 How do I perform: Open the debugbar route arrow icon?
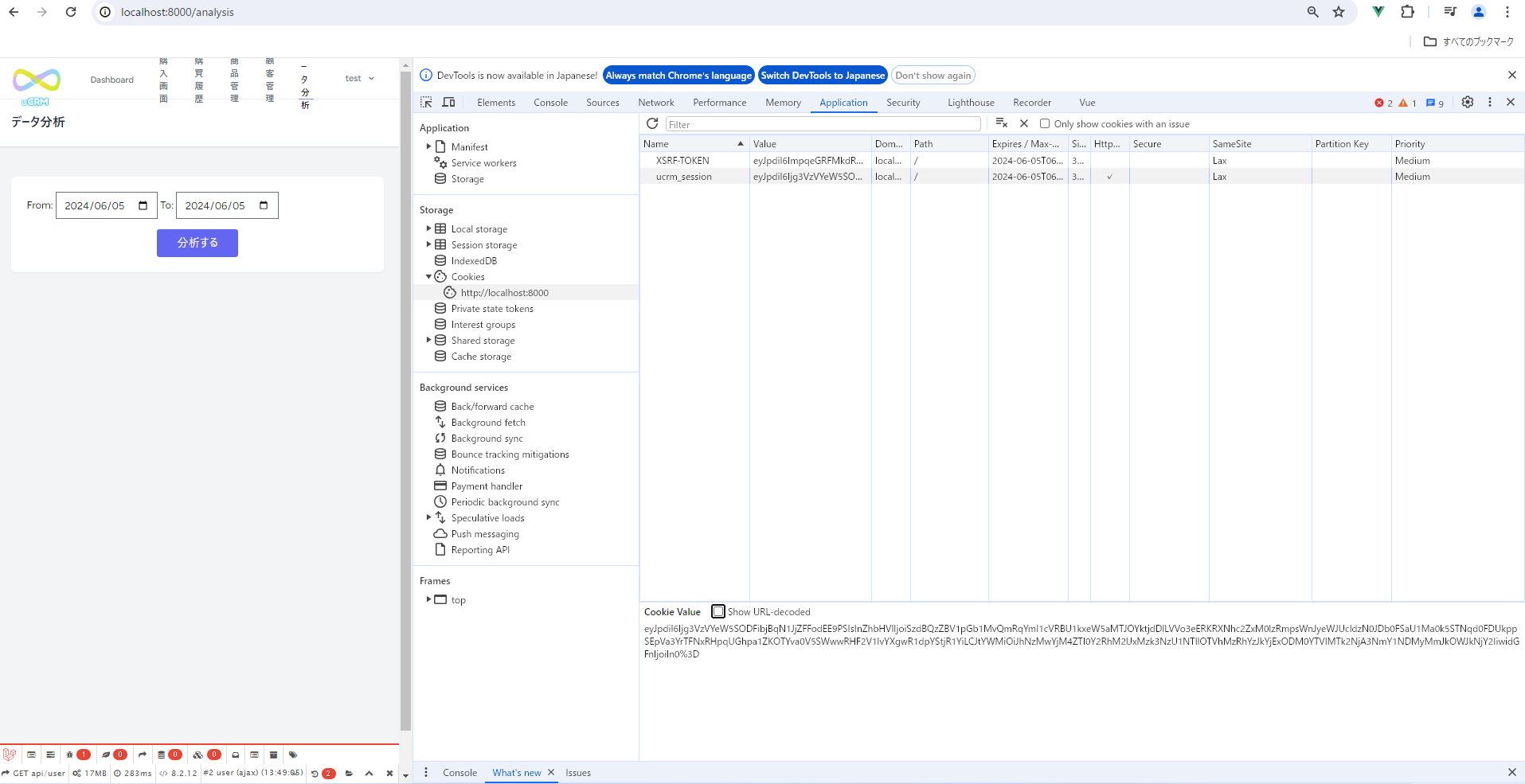click(x=143, y=755)
